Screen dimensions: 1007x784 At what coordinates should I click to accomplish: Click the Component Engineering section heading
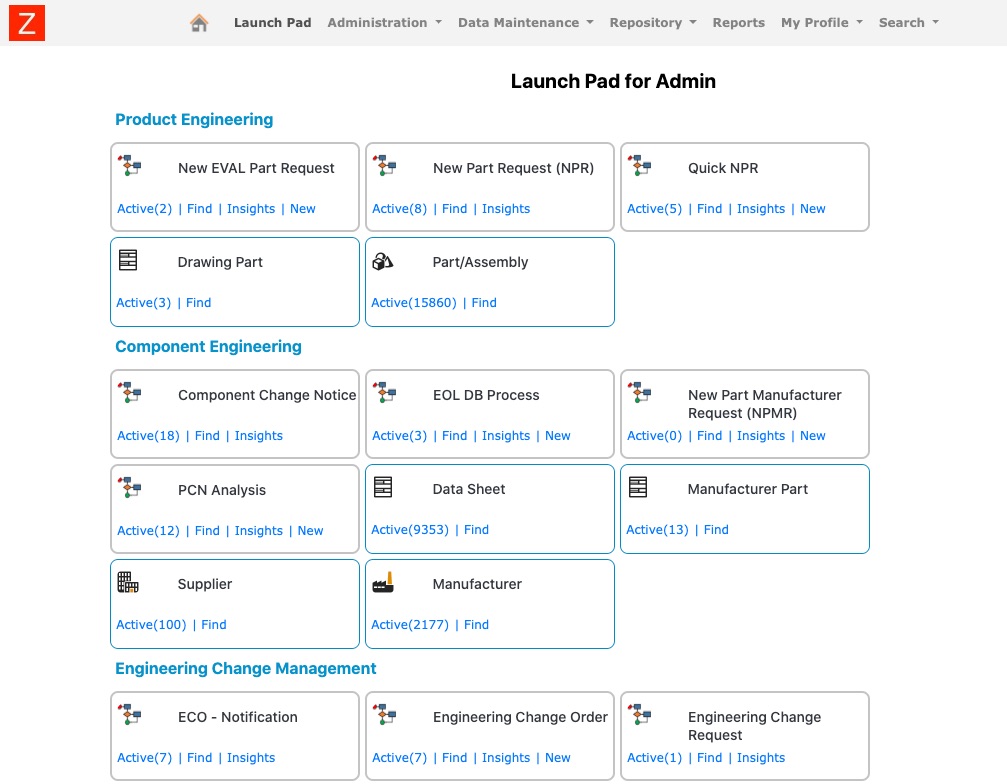point(208,347)
